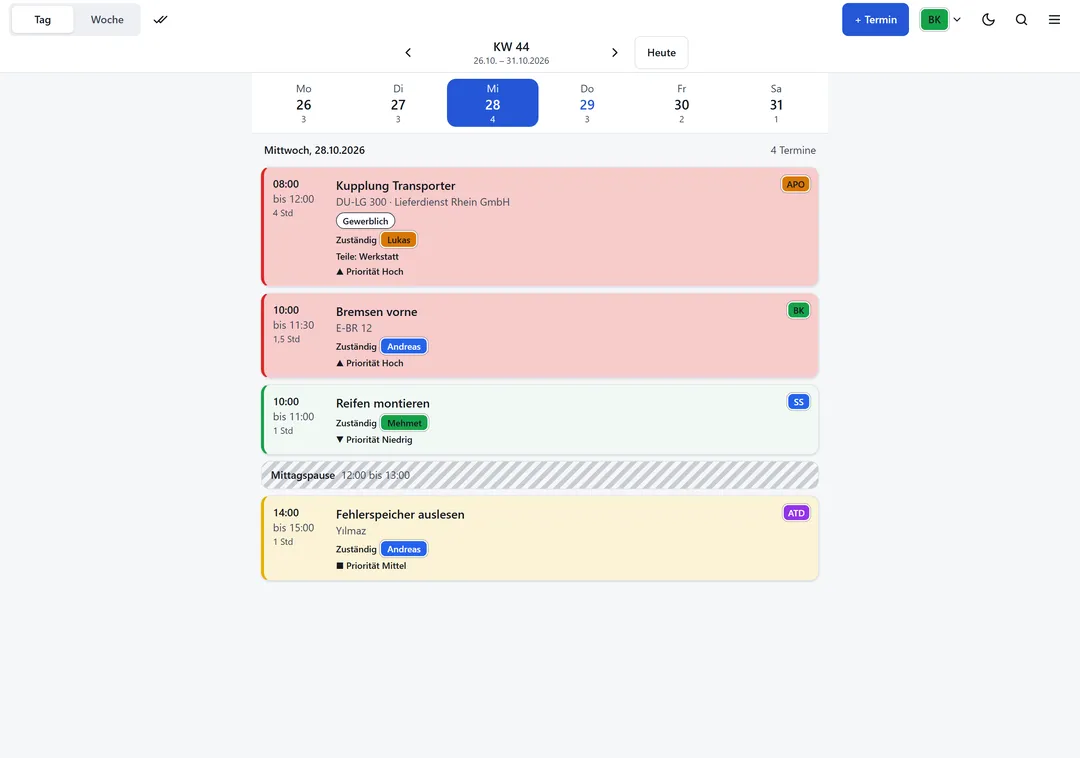Click the Andreas tag on Bremsen vorne
1080x758 pixels.
click(404, 346)
